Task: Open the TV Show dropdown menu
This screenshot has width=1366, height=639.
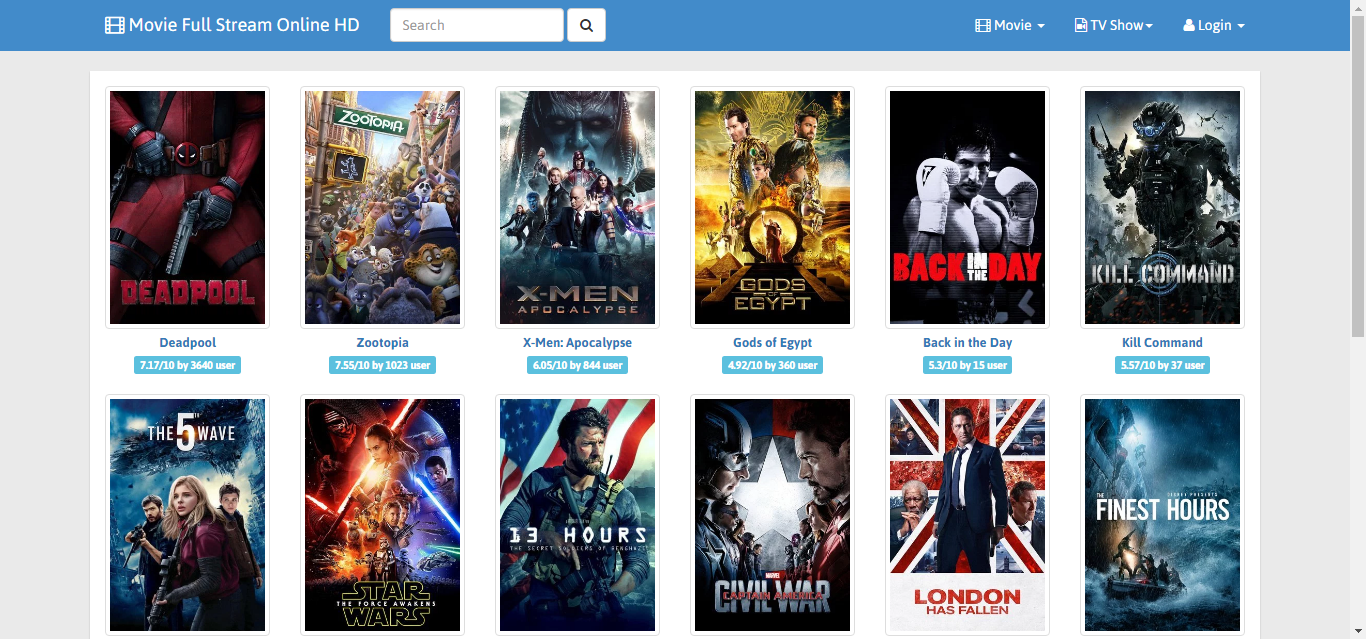Action: [x=1113, y=24]
